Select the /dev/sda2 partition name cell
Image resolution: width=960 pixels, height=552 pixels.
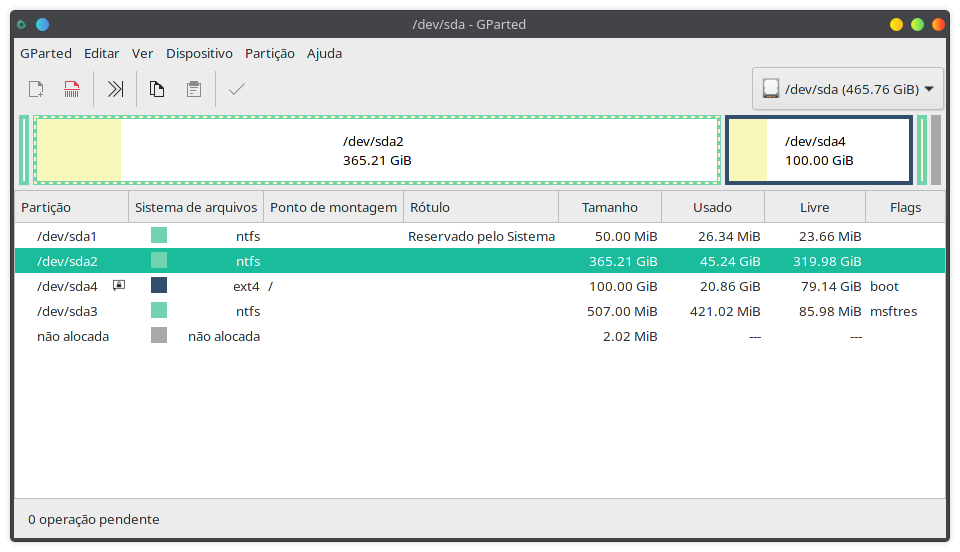click(67, 261)
